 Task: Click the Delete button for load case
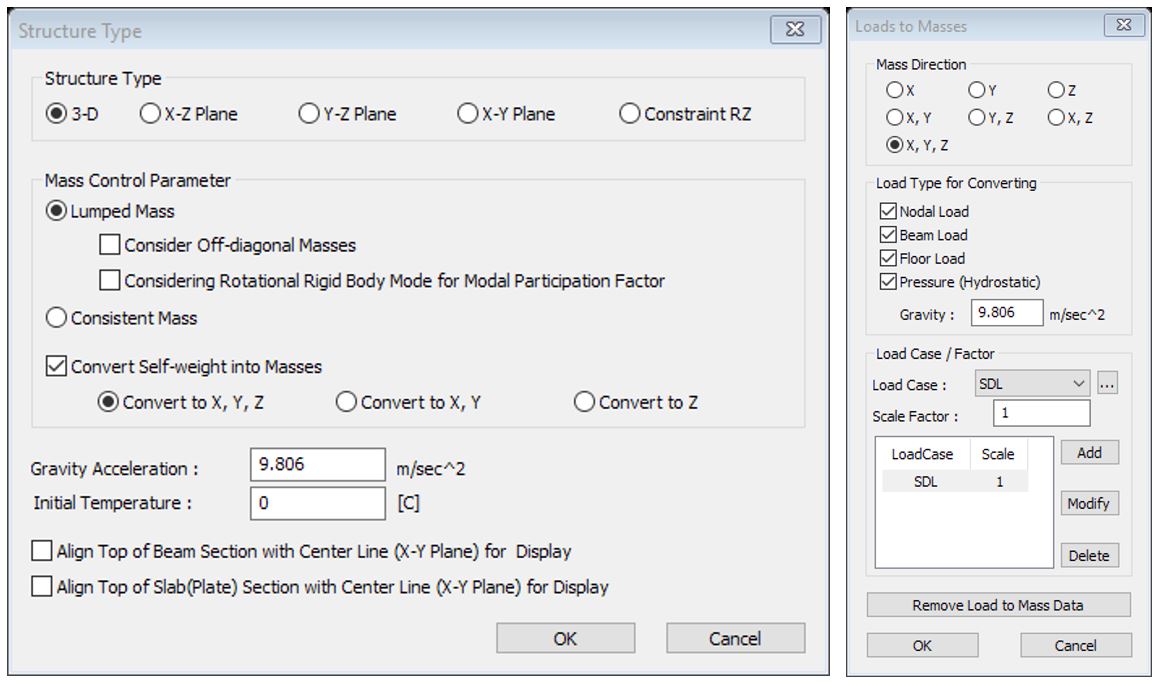click(x=1090, y=556)
